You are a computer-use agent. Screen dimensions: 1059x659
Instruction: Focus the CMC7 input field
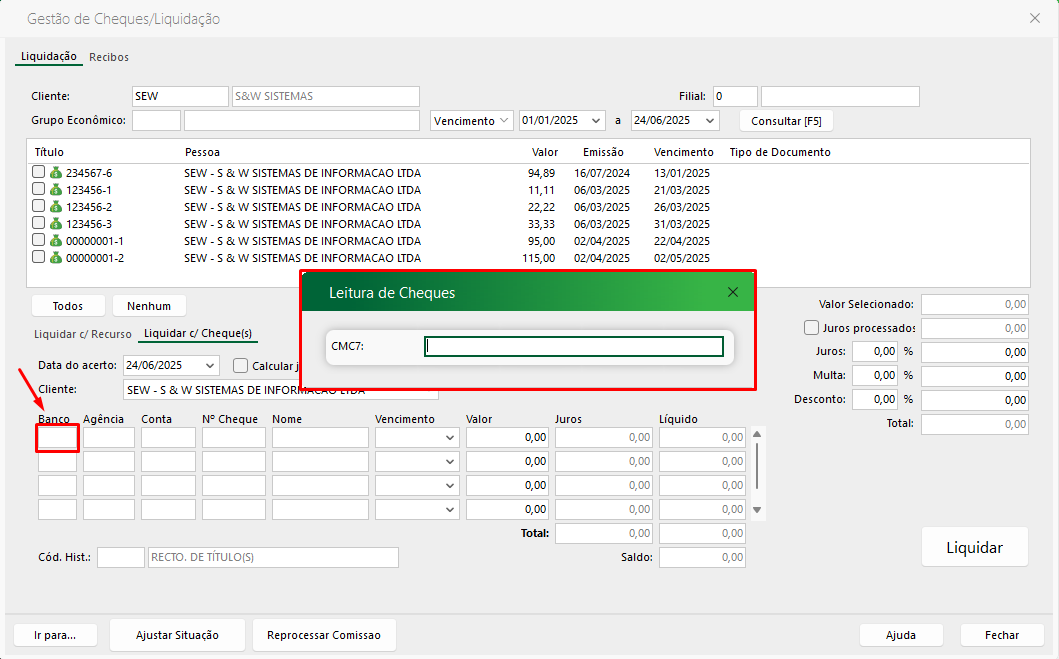point(573,347)
